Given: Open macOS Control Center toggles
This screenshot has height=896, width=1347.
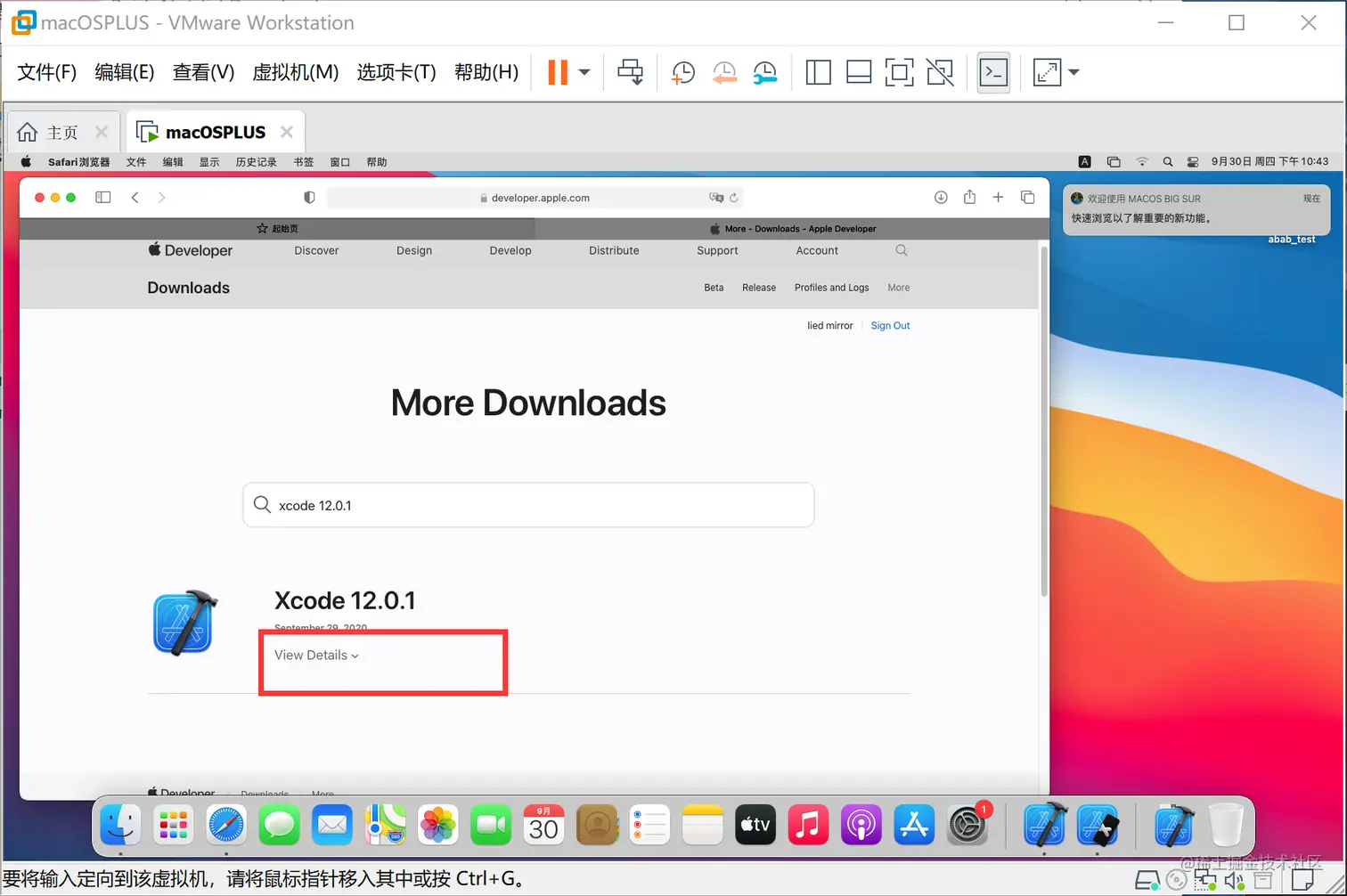Looking at the screenshot, I should click(x=1193, y=162).
